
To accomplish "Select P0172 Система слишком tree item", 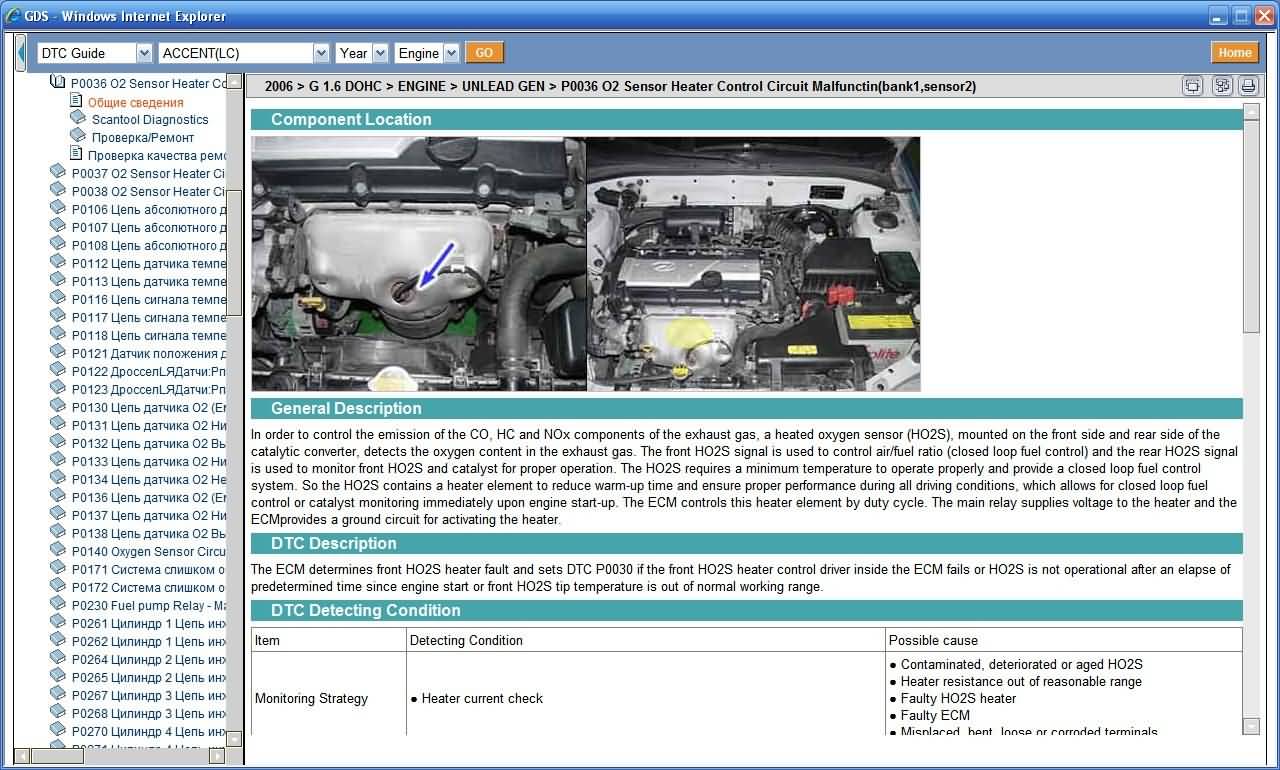I will (x=149, y=588).
